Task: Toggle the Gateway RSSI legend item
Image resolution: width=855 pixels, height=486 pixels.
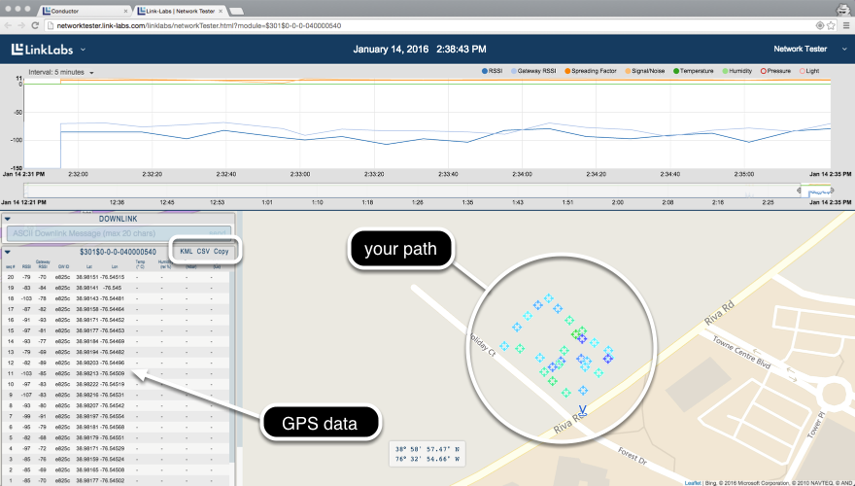Action: pos(537,72)
